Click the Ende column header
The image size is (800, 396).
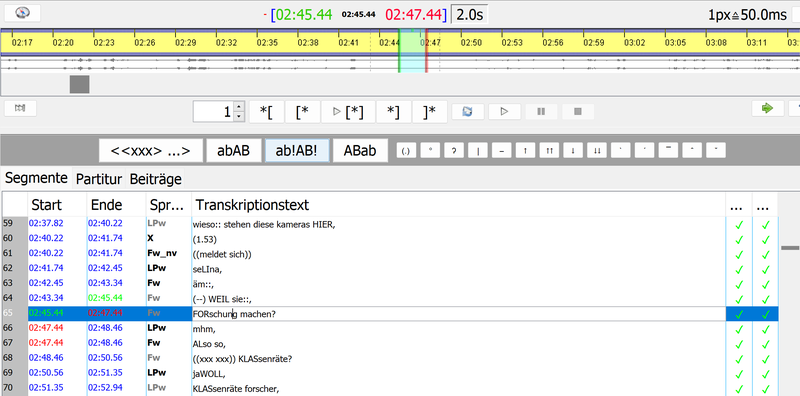116,205
